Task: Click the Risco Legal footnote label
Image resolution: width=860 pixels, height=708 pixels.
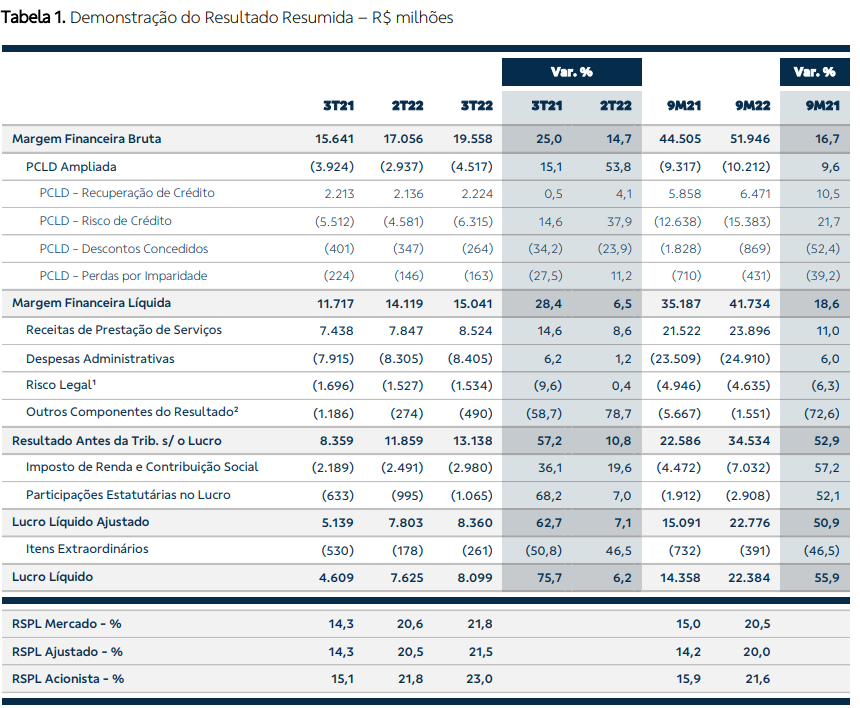Action: click(x=61, y=385)
